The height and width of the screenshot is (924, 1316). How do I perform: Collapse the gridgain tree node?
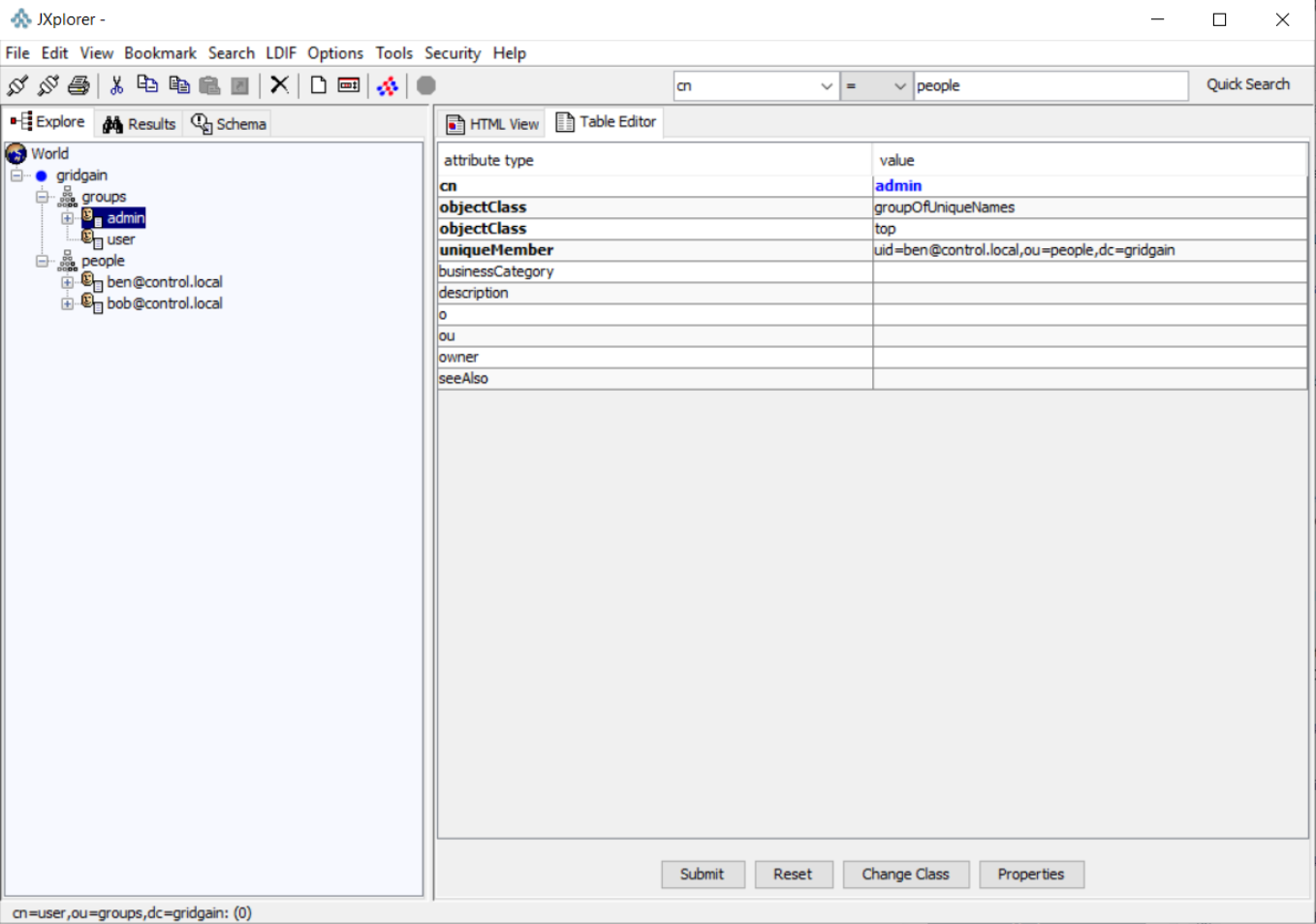16,175
